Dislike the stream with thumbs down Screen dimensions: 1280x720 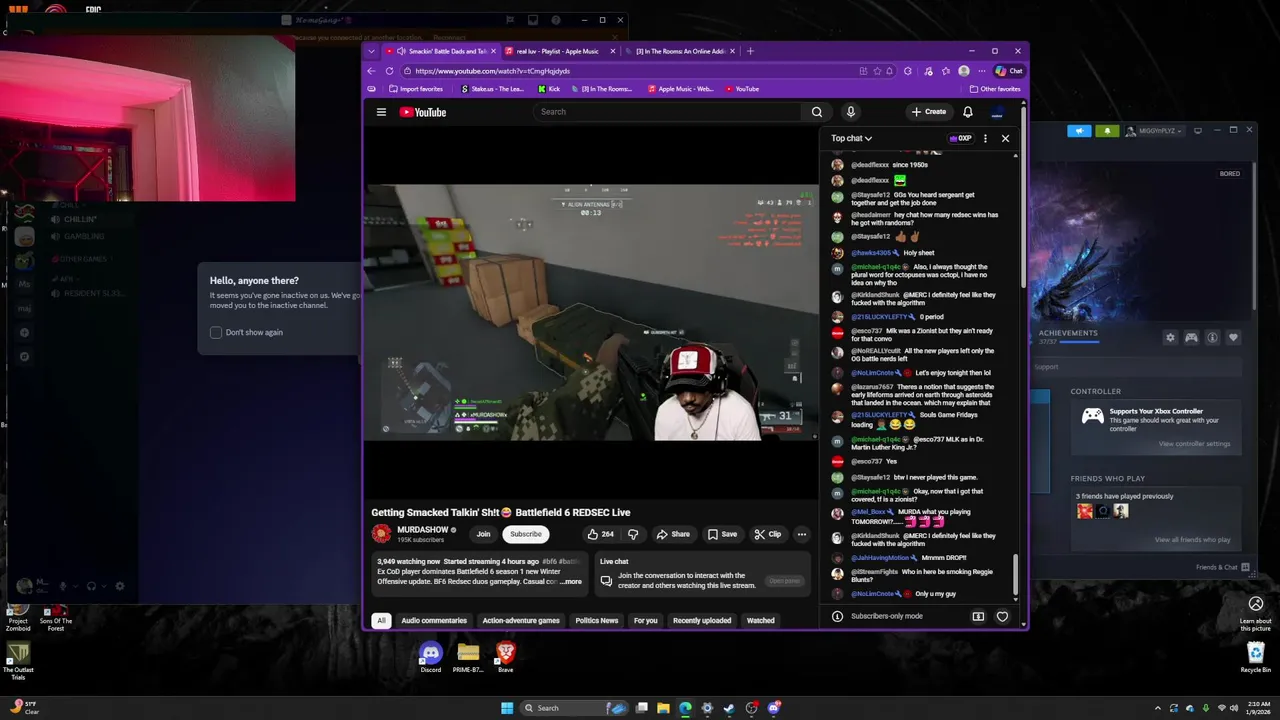[632, 534]
